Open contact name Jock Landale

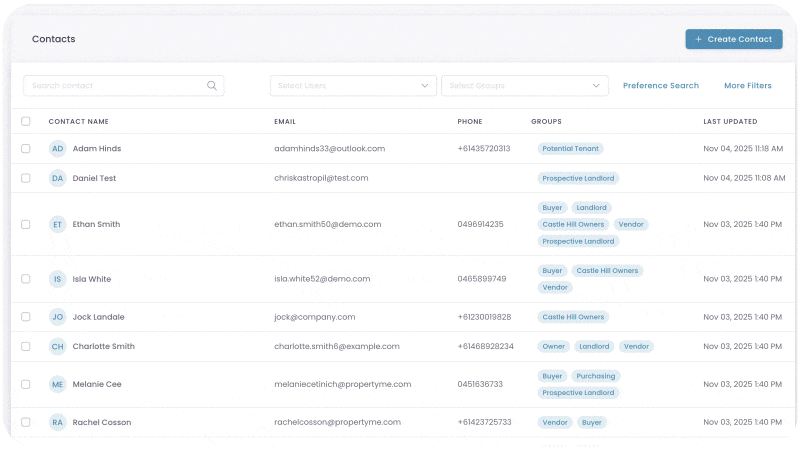coord(98,317)
